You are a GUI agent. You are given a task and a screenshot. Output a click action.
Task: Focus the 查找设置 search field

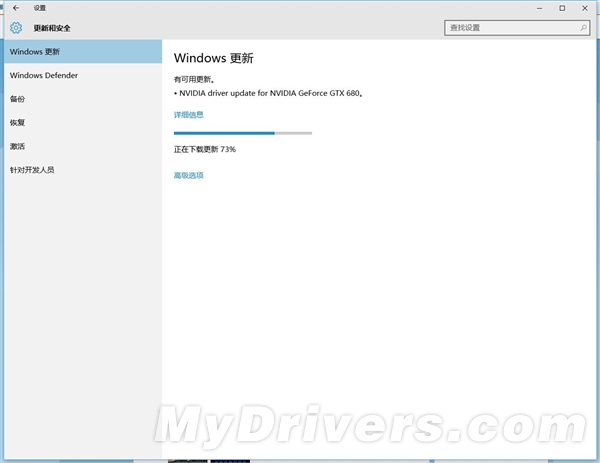pyautogui.click(x=517, y=28)
